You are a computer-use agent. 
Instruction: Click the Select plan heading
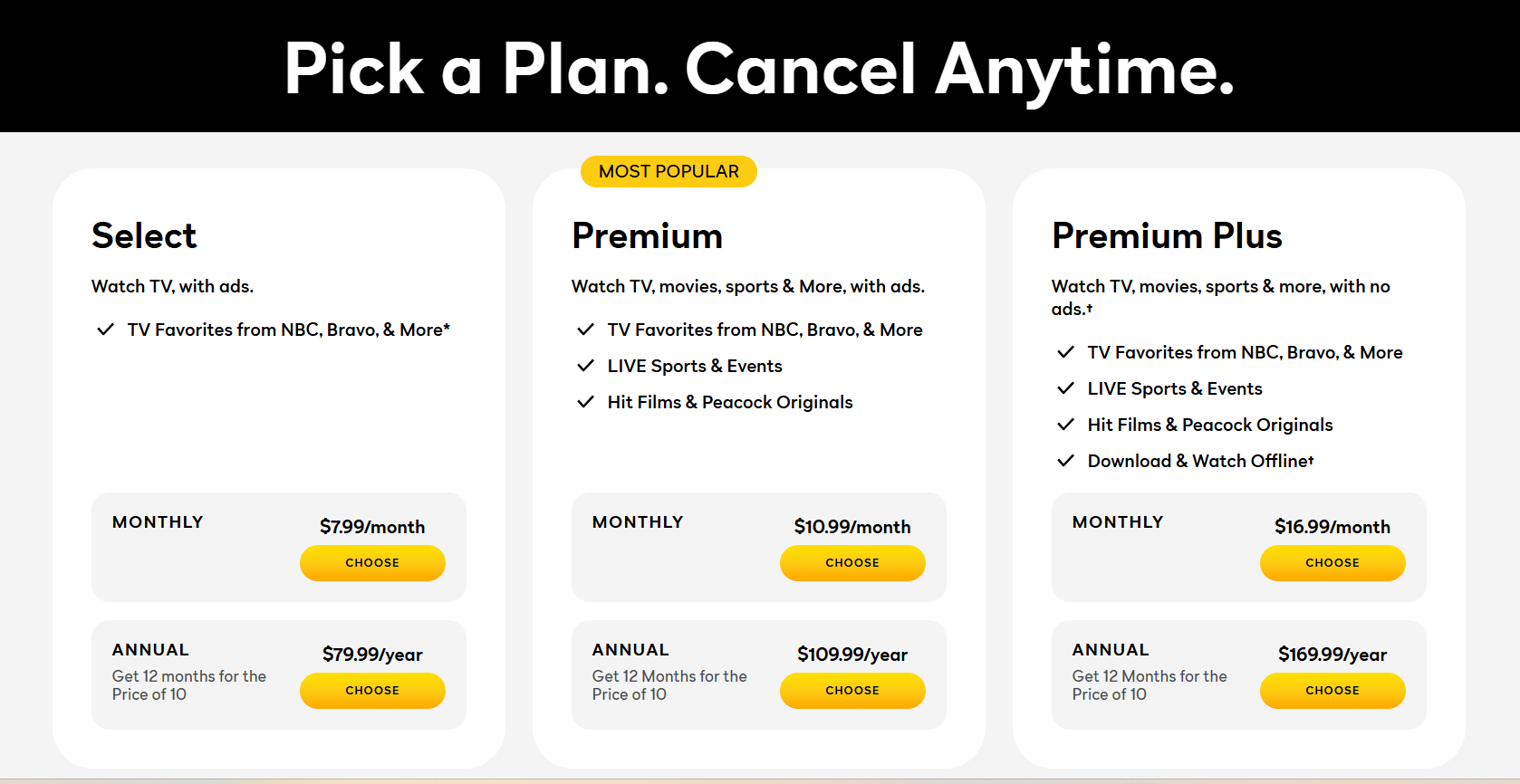coord(144,235)
